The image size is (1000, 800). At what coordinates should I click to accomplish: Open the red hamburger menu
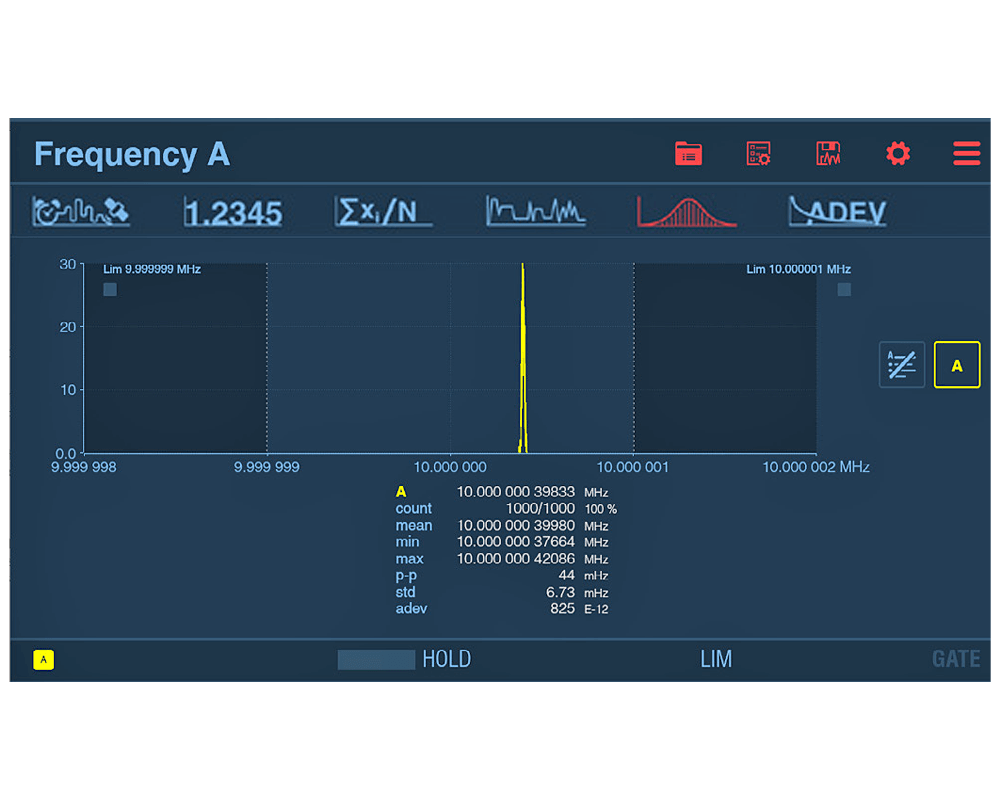pyautogui.click(x=966, y=154)
